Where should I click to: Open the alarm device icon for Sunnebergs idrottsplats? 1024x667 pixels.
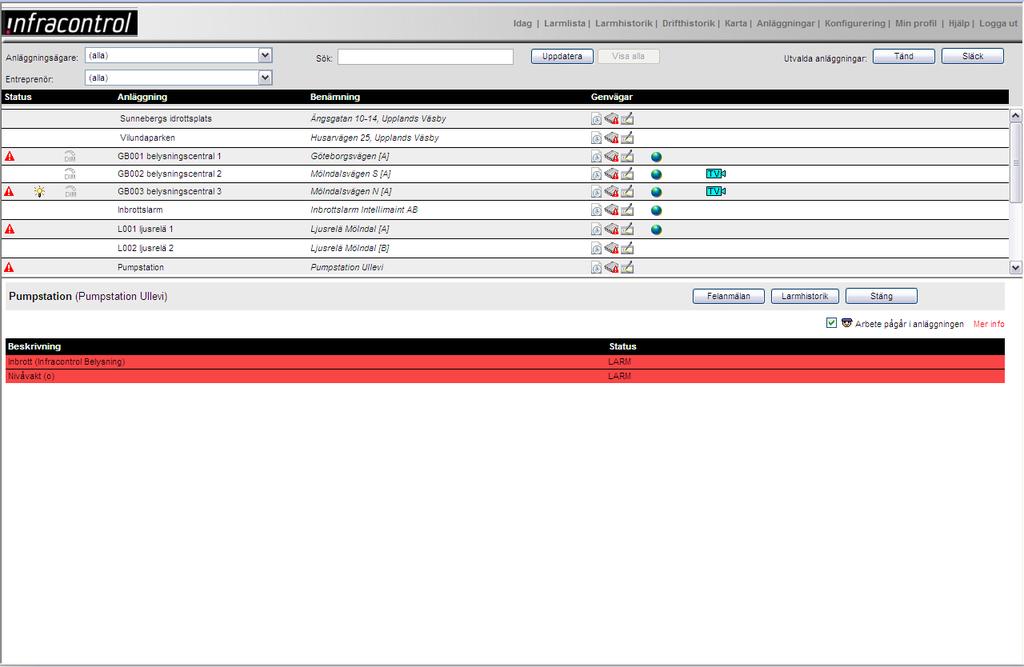[x=611, y=119]
